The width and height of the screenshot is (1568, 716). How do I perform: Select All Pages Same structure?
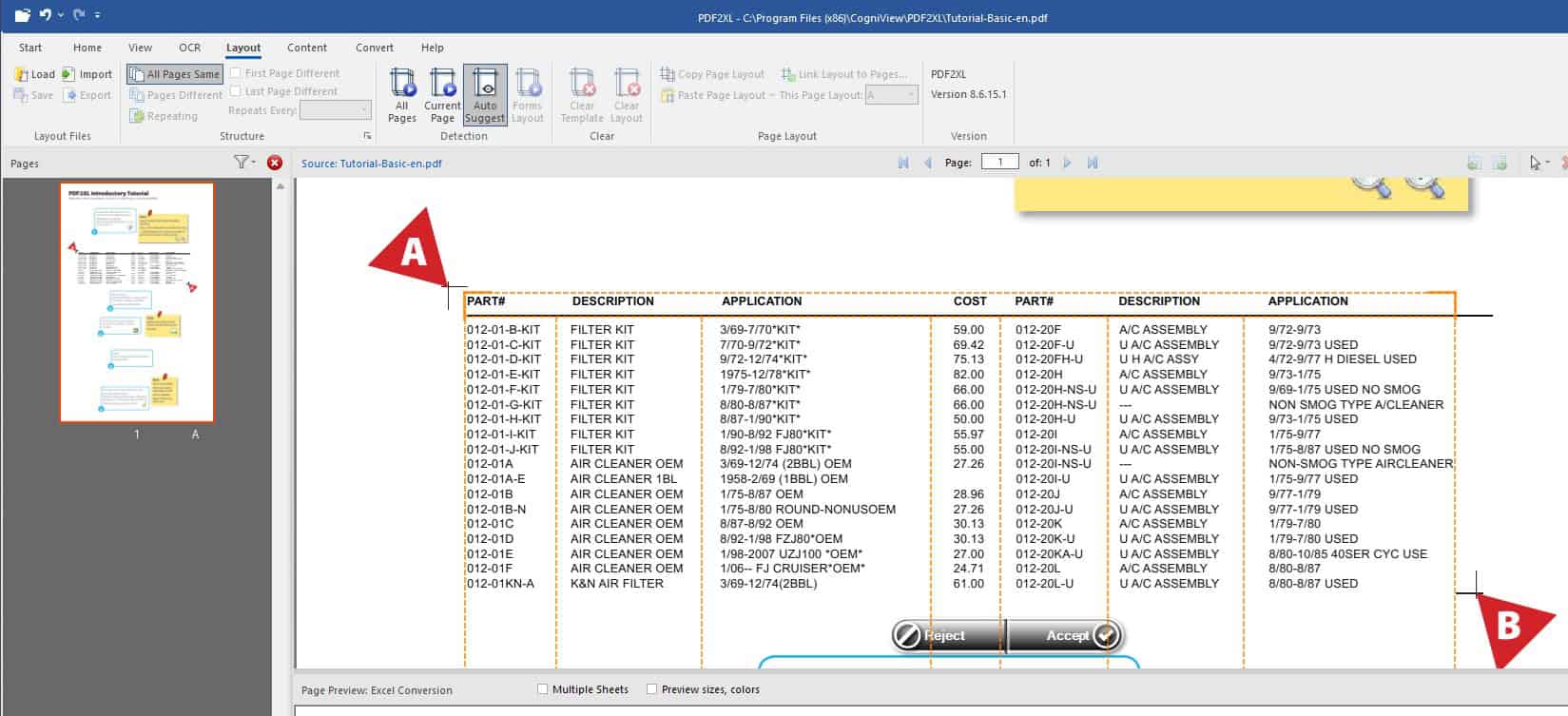(x=175, y=74)
